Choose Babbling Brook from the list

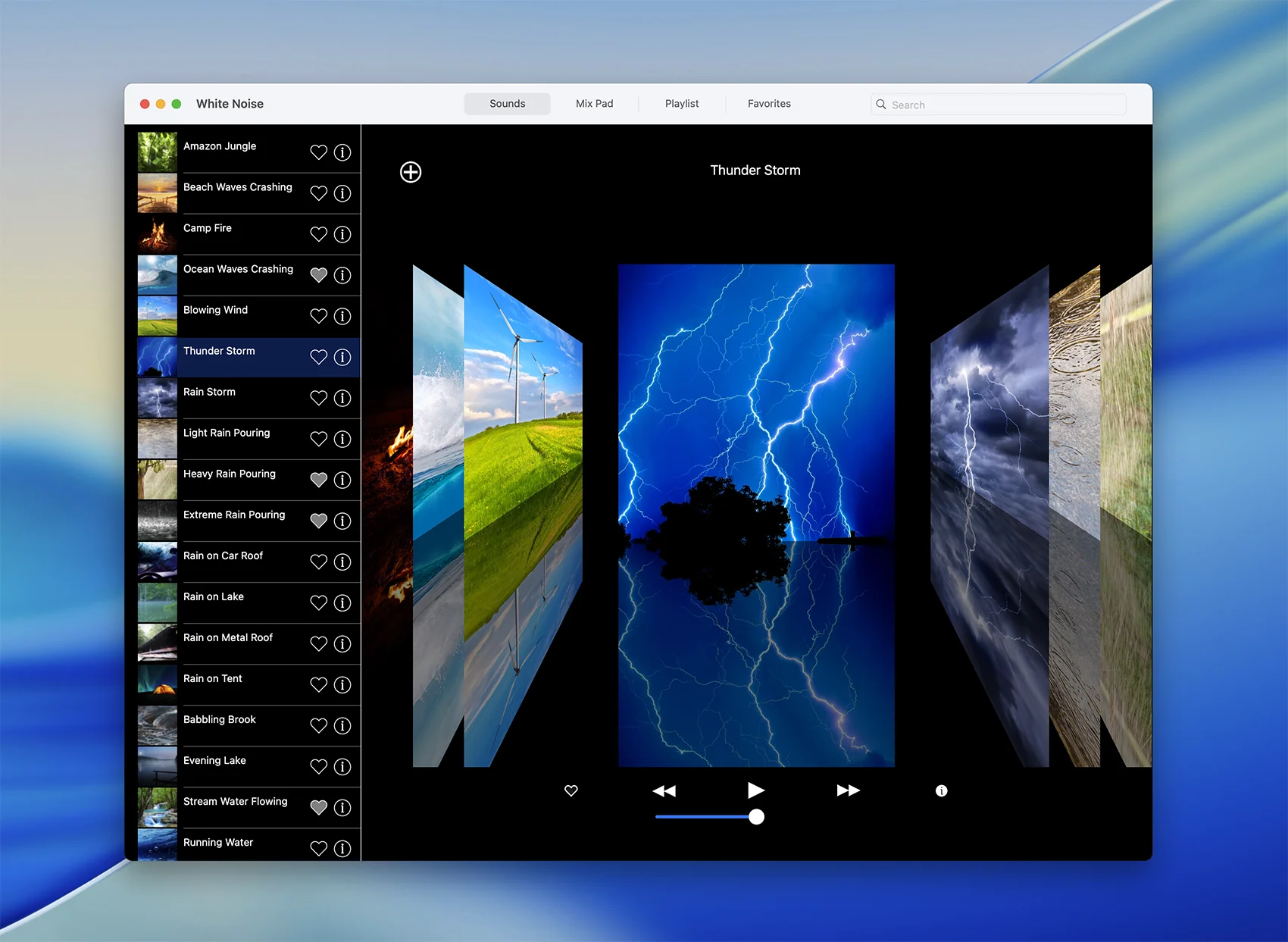tap(220, 720)
